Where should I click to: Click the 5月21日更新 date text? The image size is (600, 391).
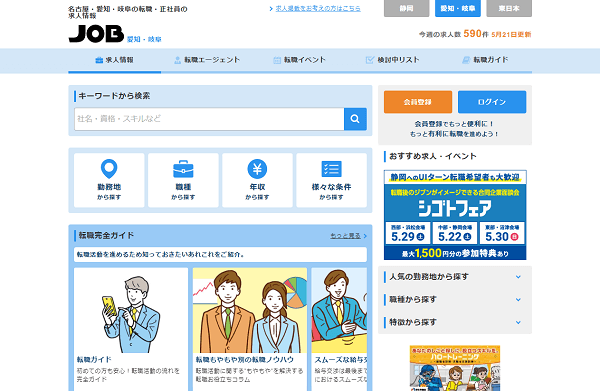click(511, 34)
